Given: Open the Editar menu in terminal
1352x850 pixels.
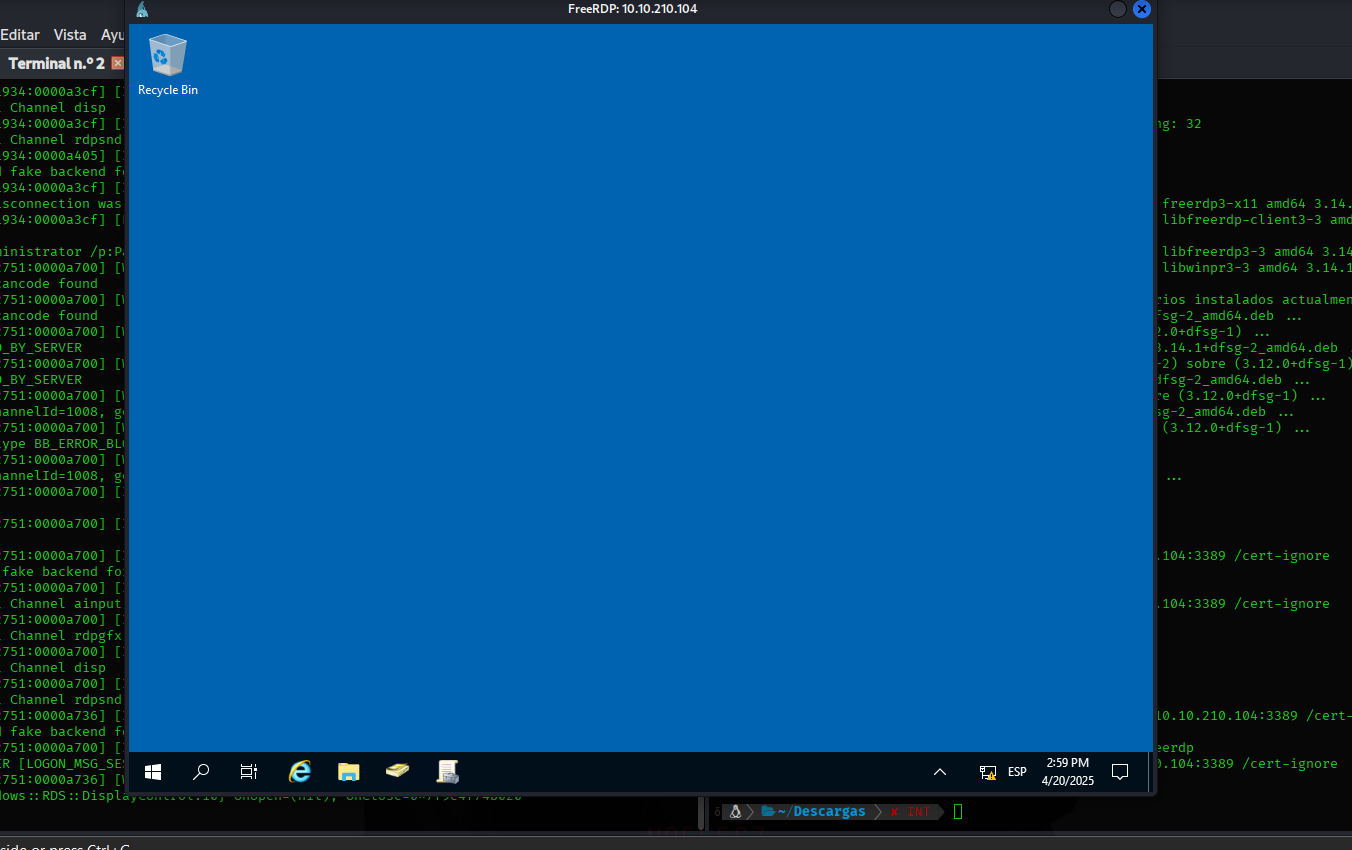Looking at the screenshot, I should pyautogui.click(x=20, y=35).
